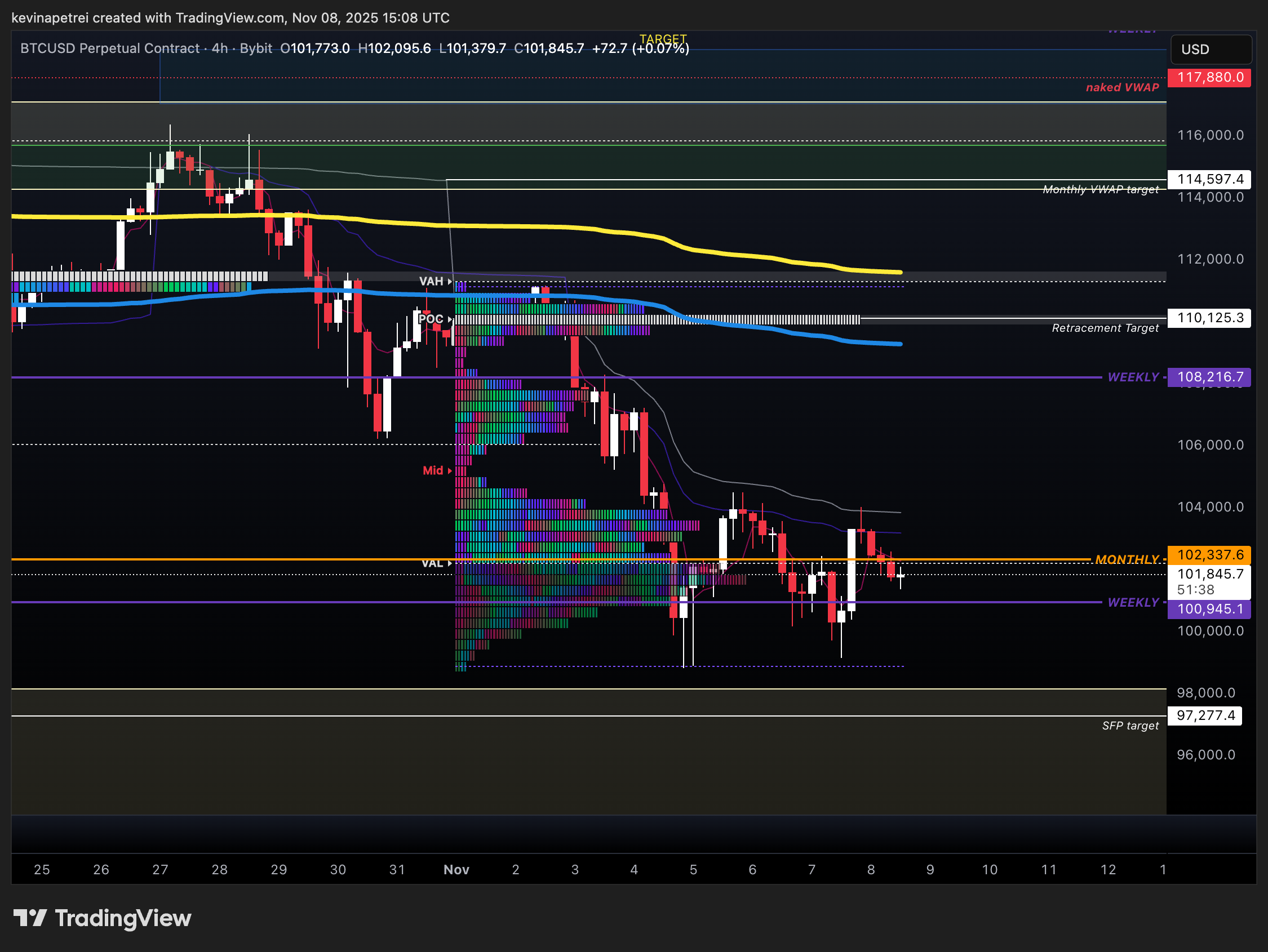Viewport: 1268px width, 952px height.
Task: Click the yellow TARGET text label
Action: pyautogui.click(x=663, y=39)
